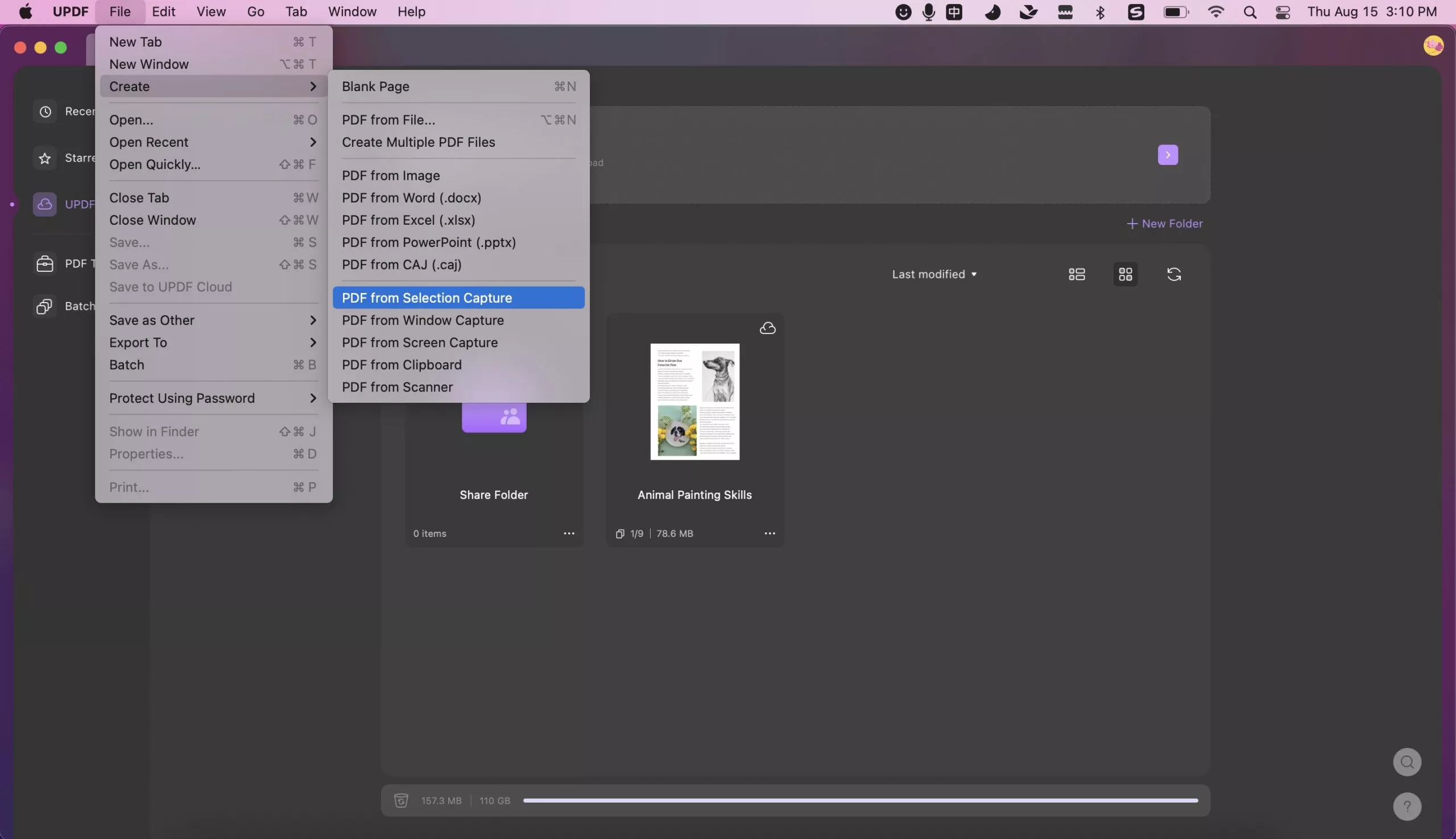Open the trash icon near the storage bar
Screen dimensions: 1456x839
[400, 800]
